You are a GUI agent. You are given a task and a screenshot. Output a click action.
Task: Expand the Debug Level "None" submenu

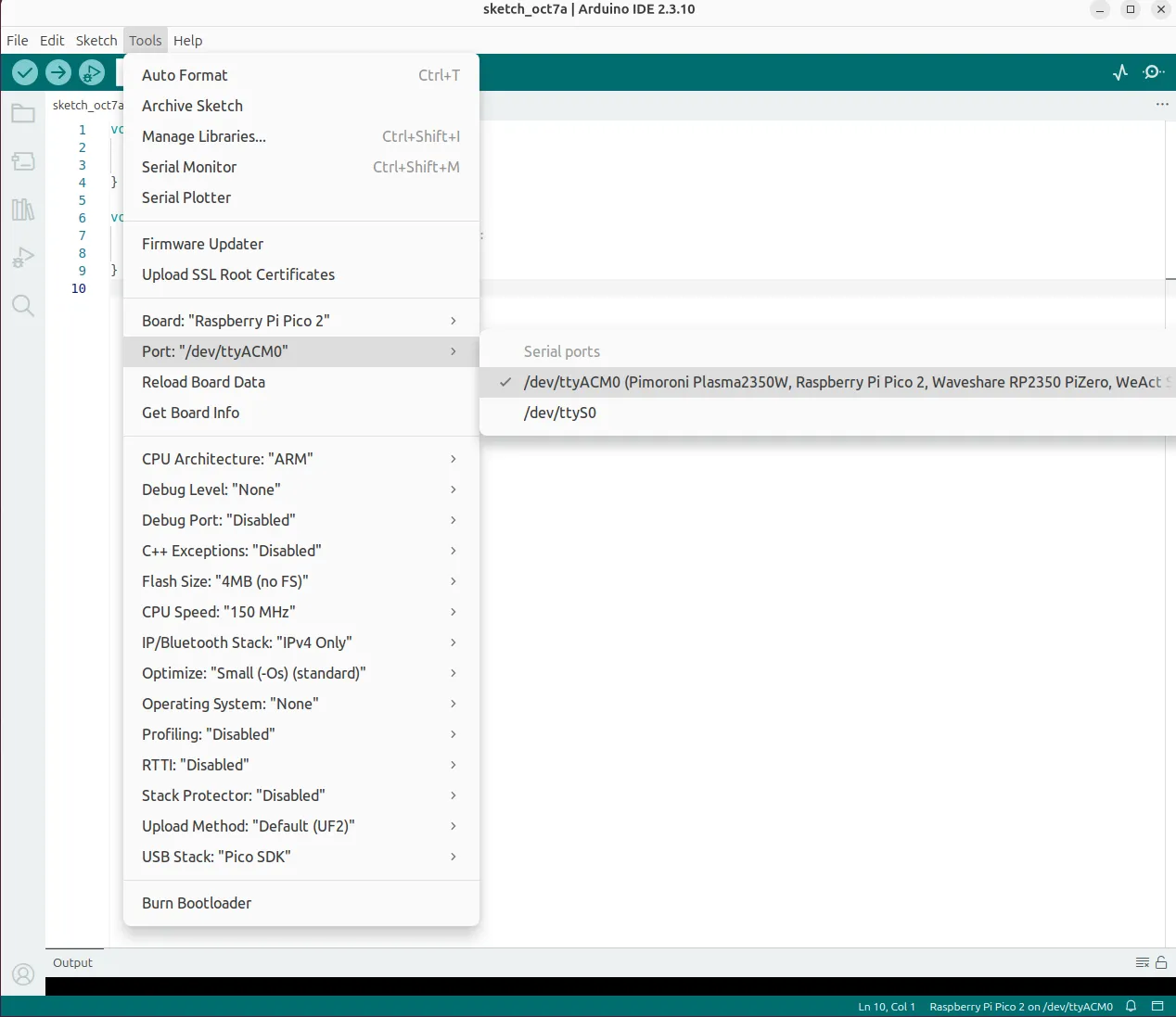pos(301,489)
